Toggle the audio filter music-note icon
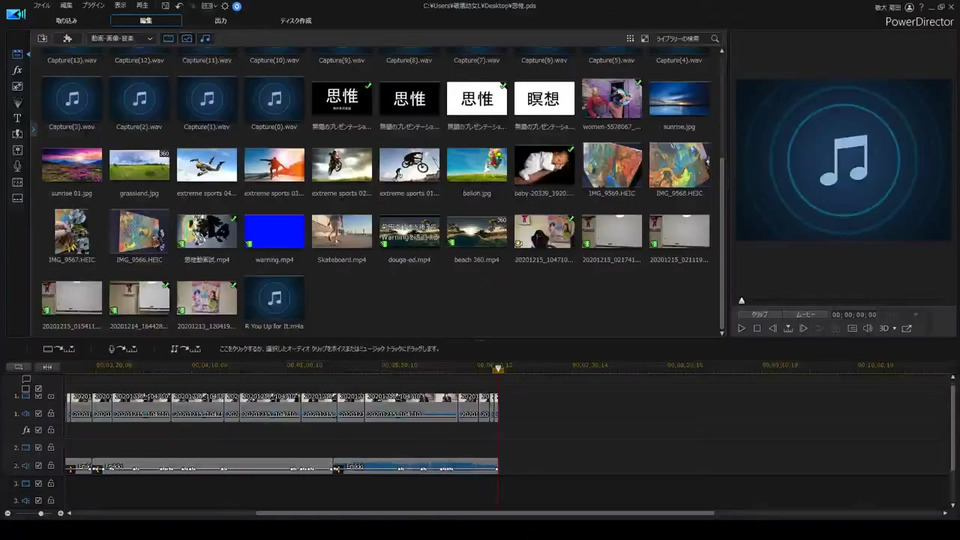This screenshot has height=540, width=960. tap(205, 39)
